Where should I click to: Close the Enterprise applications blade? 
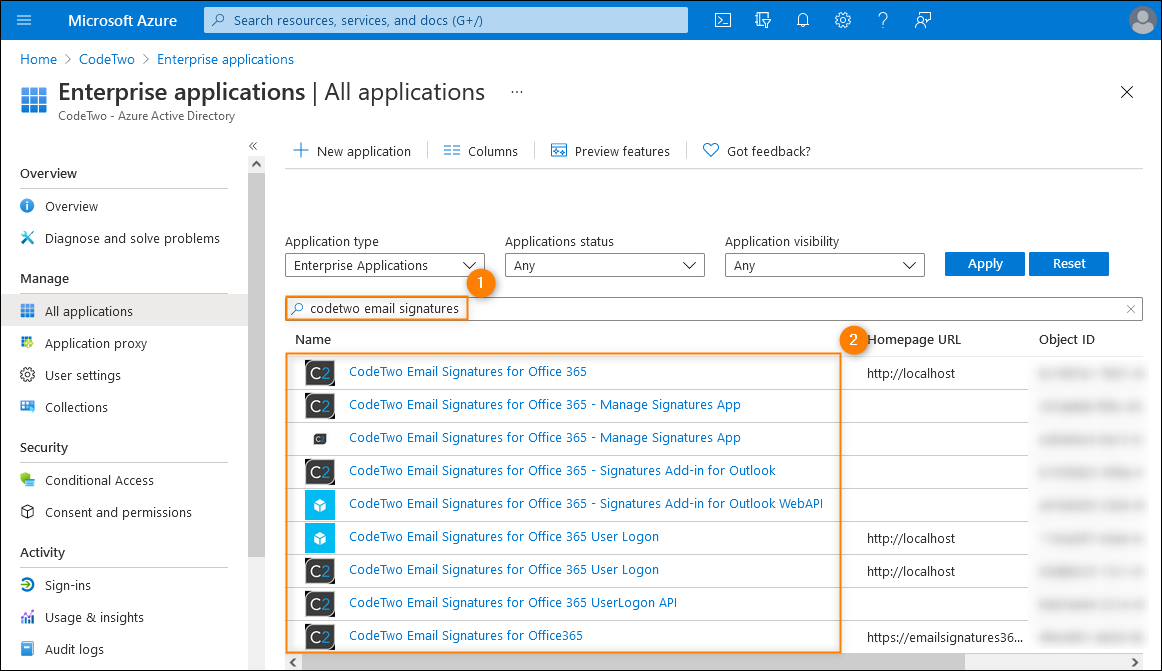click(1126, 92)
